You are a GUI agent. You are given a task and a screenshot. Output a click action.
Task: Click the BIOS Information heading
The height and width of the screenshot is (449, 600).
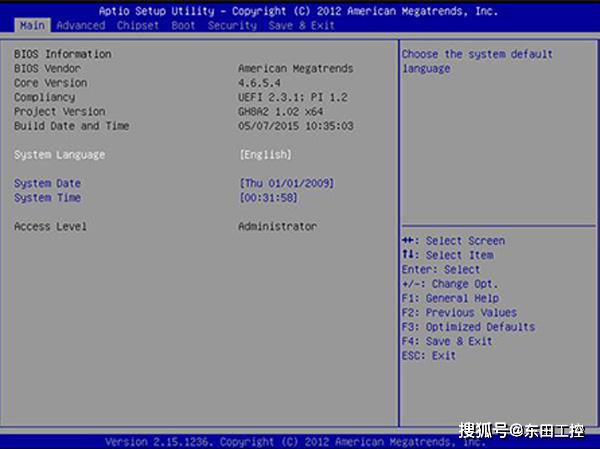click(63, 54)
